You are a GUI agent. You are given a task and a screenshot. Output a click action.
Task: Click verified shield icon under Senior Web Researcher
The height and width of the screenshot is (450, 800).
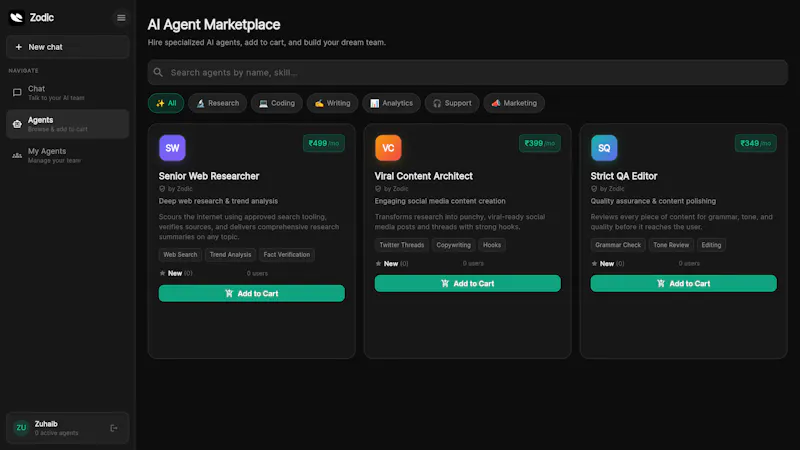(x=162, y=189)
